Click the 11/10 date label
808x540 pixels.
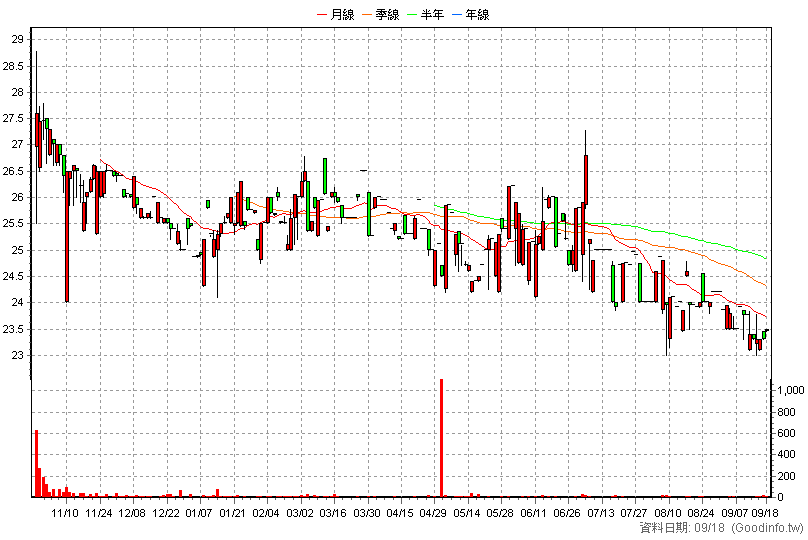point(65,513)
